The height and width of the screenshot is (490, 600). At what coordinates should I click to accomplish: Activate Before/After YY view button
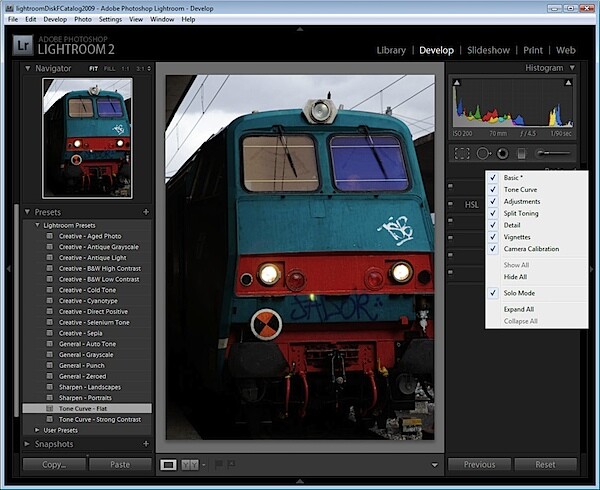point(190,465)
